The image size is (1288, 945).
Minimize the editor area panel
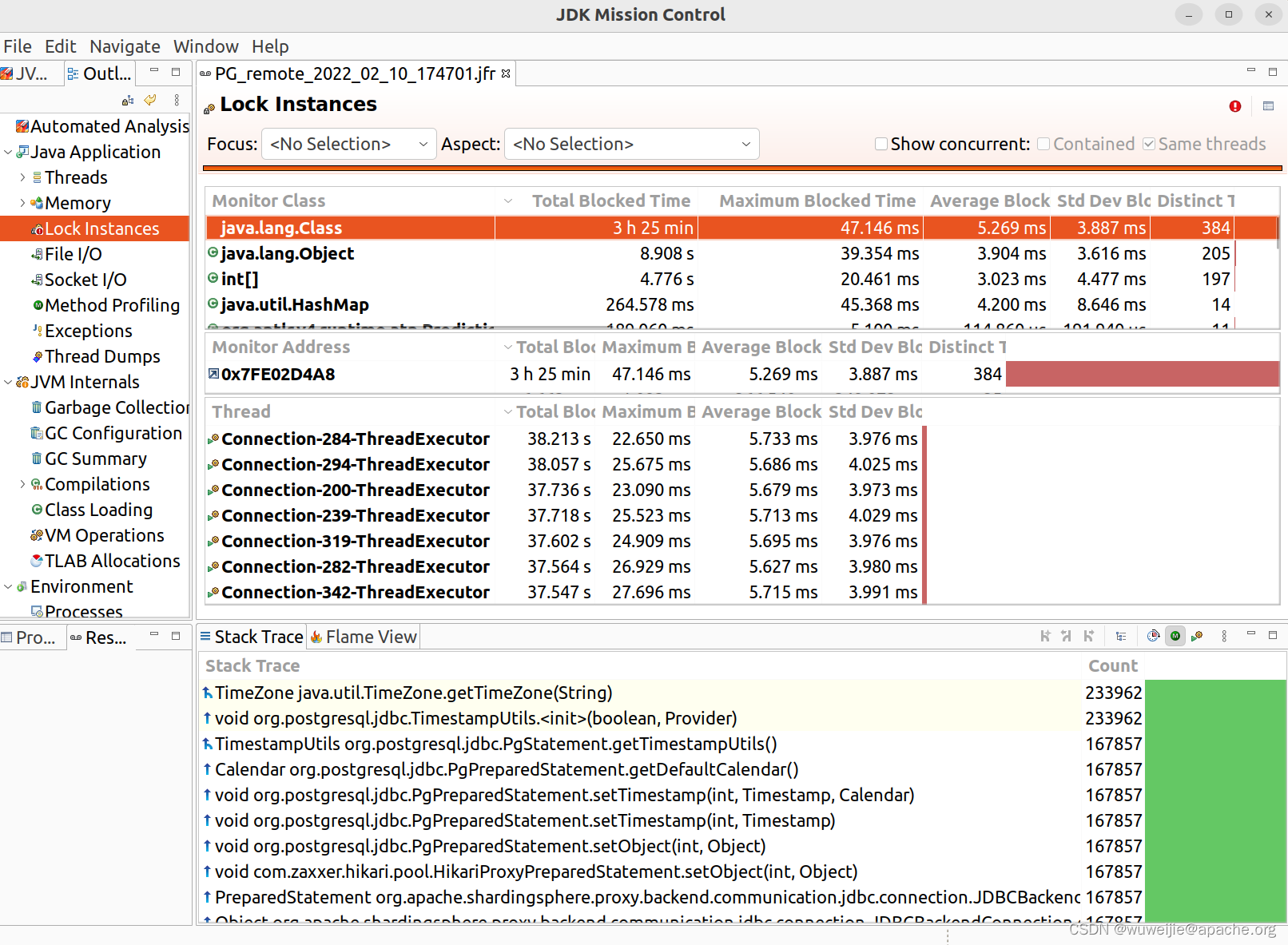pyautogui.click(x=1251, y=71)
